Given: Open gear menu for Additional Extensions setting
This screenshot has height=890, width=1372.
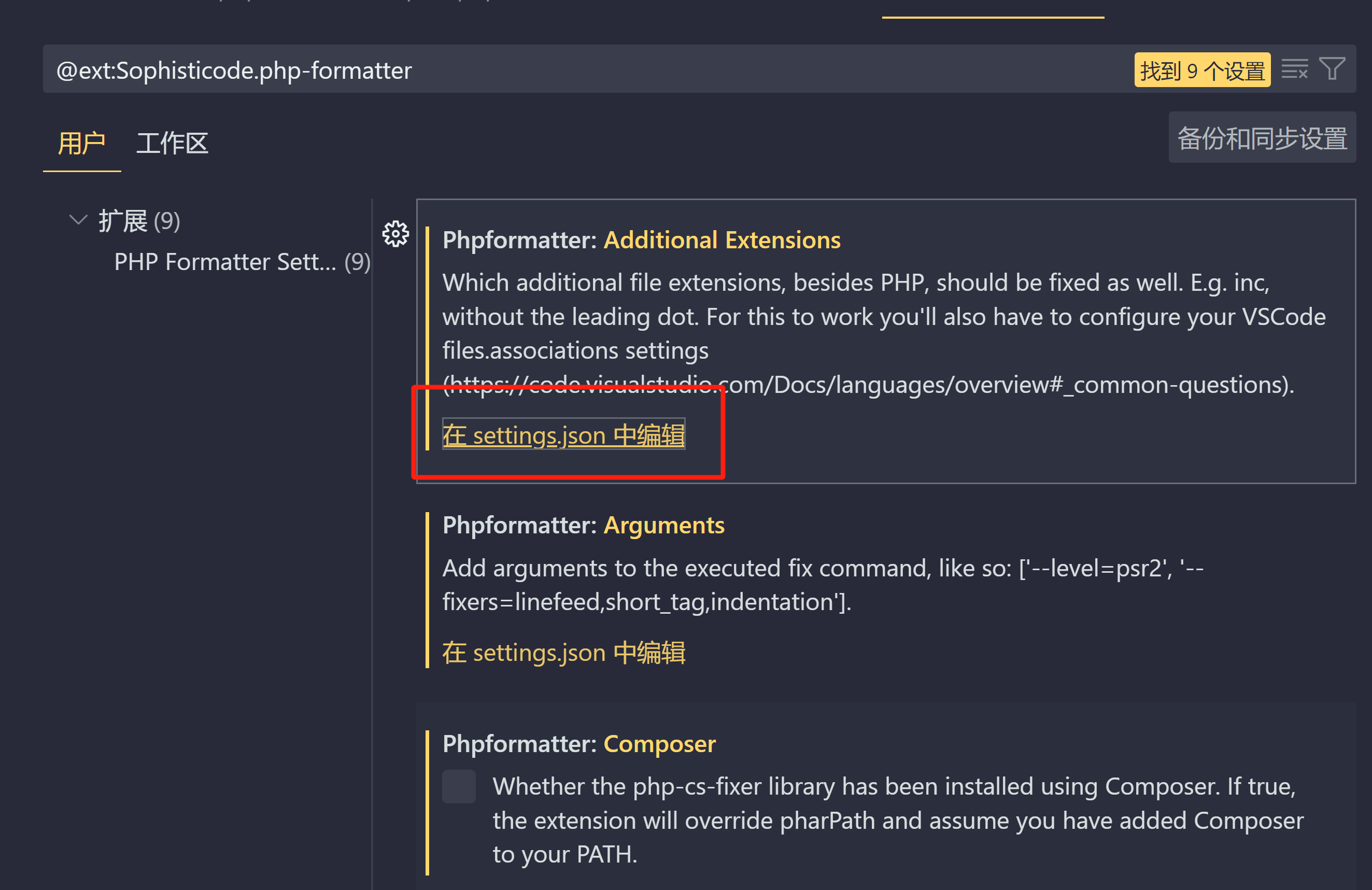Looking at the screenshot, I should coord(395,234).
